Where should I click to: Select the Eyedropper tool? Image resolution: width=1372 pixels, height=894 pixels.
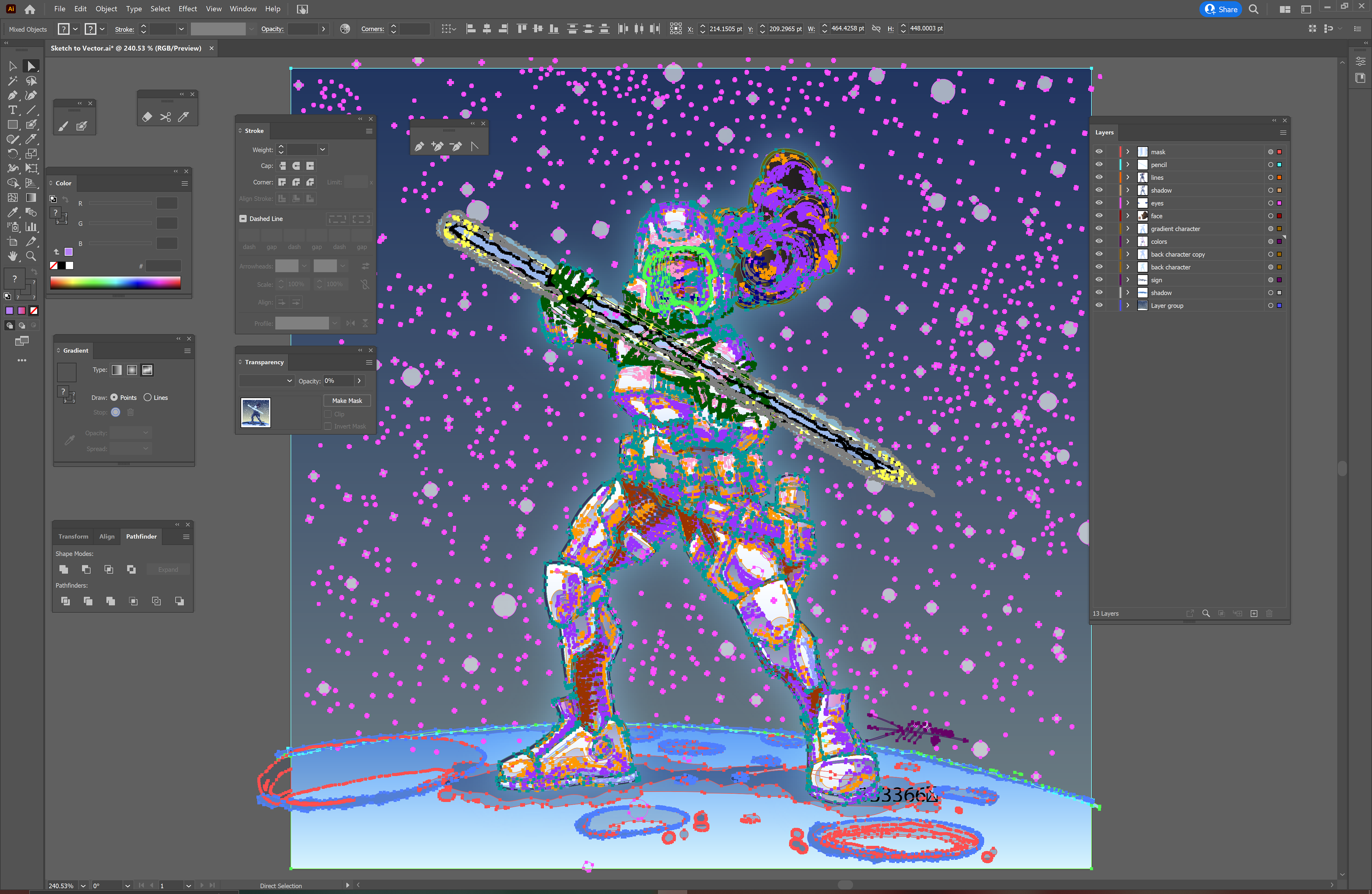tap(12, 212)
